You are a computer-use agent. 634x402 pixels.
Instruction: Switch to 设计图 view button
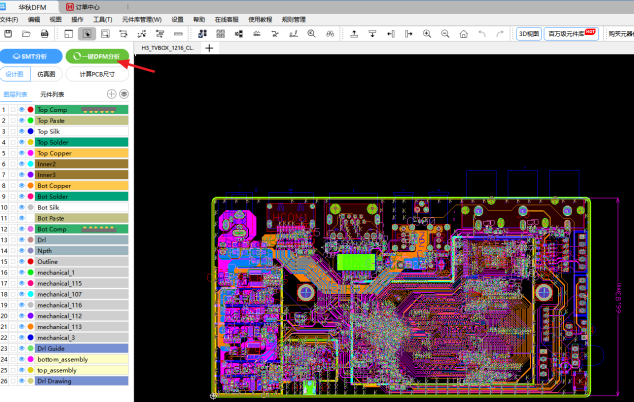[x=15, y=74]
